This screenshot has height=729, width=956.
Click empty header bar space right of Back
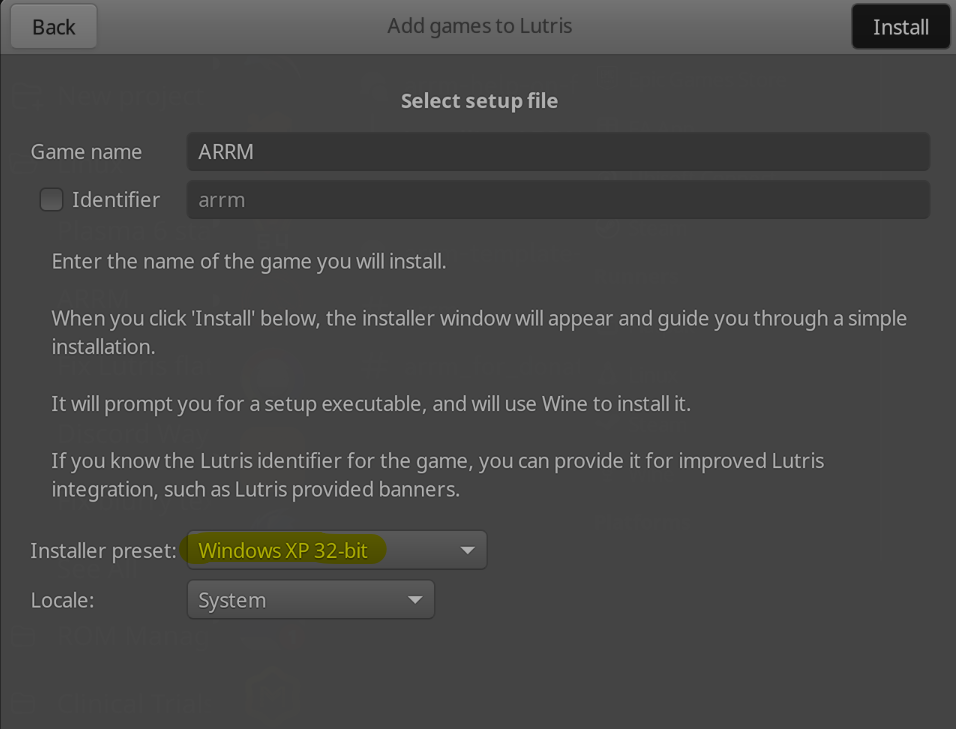pos(220,27)
